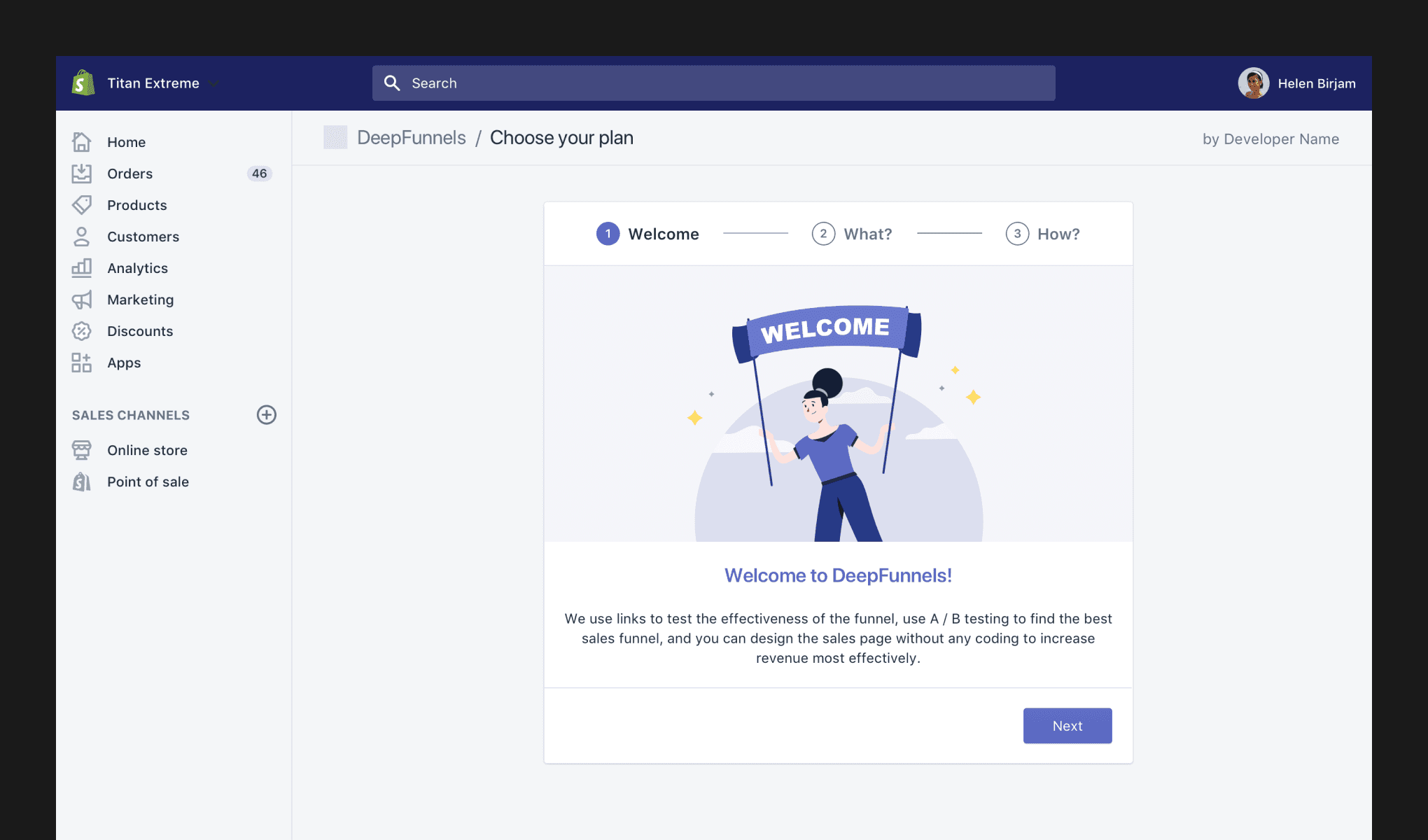Open Helen Birjam account menu
The height and width of the screenshot is (840, 1428).
click(1297, 83)
